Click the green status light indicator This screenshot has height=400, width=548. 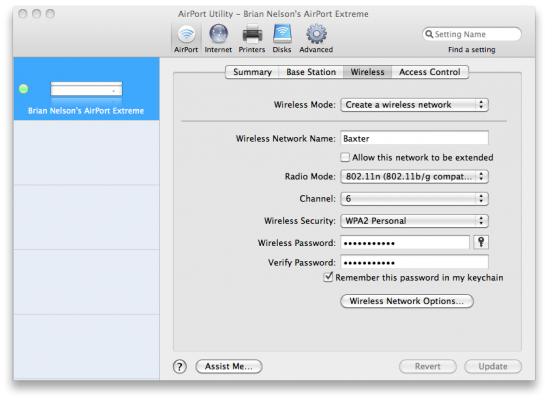click(x=23, y=89)
